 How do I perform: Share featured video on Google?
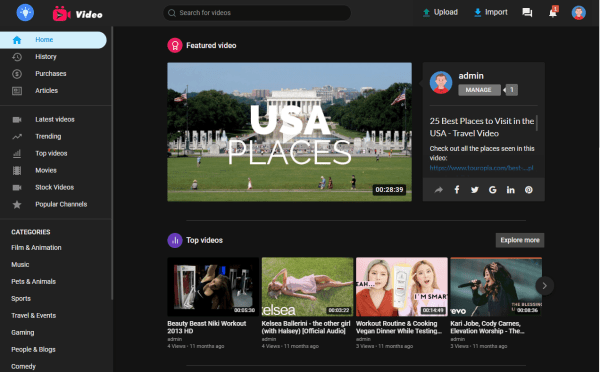coord(492,190)
